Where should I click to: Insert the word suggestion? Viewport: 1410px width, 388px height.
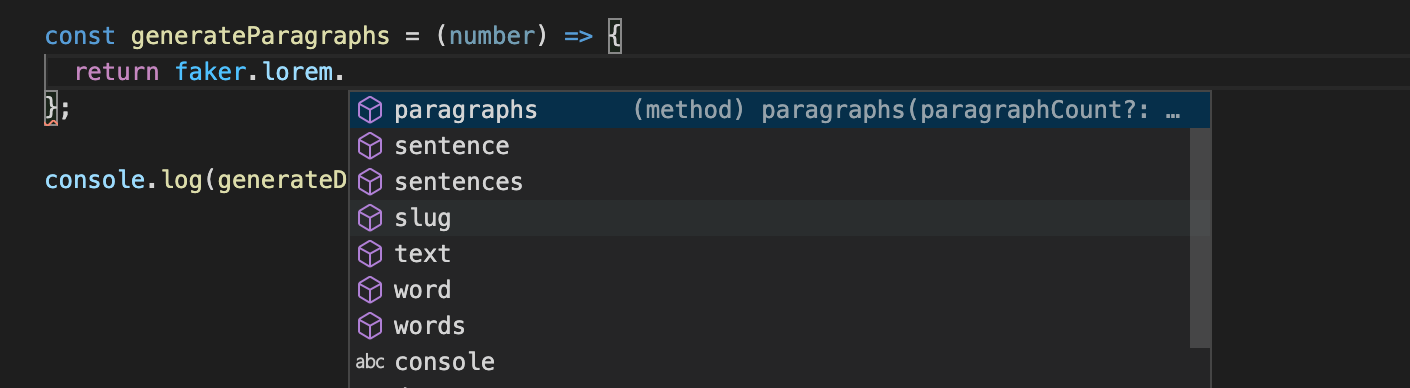tap(770, 290)
